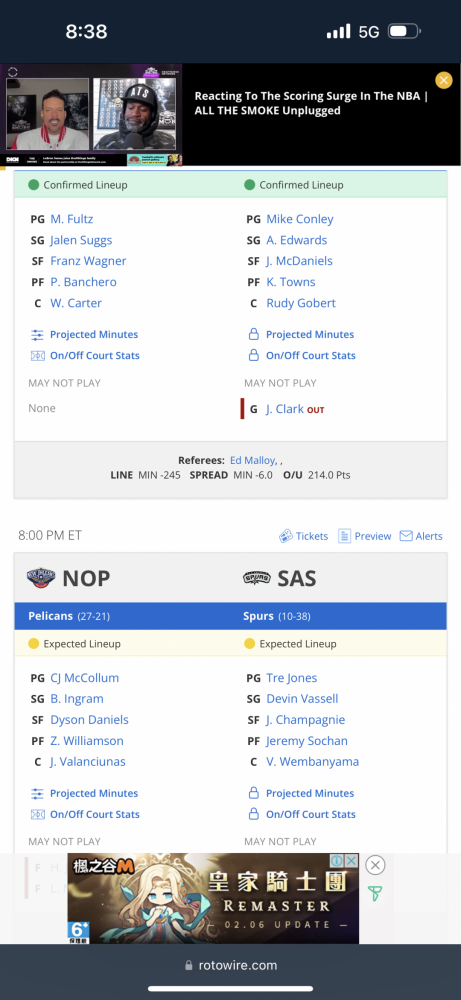Open referee Ed Malloy link
461x1000 pixels.
[x=253, y=460]
